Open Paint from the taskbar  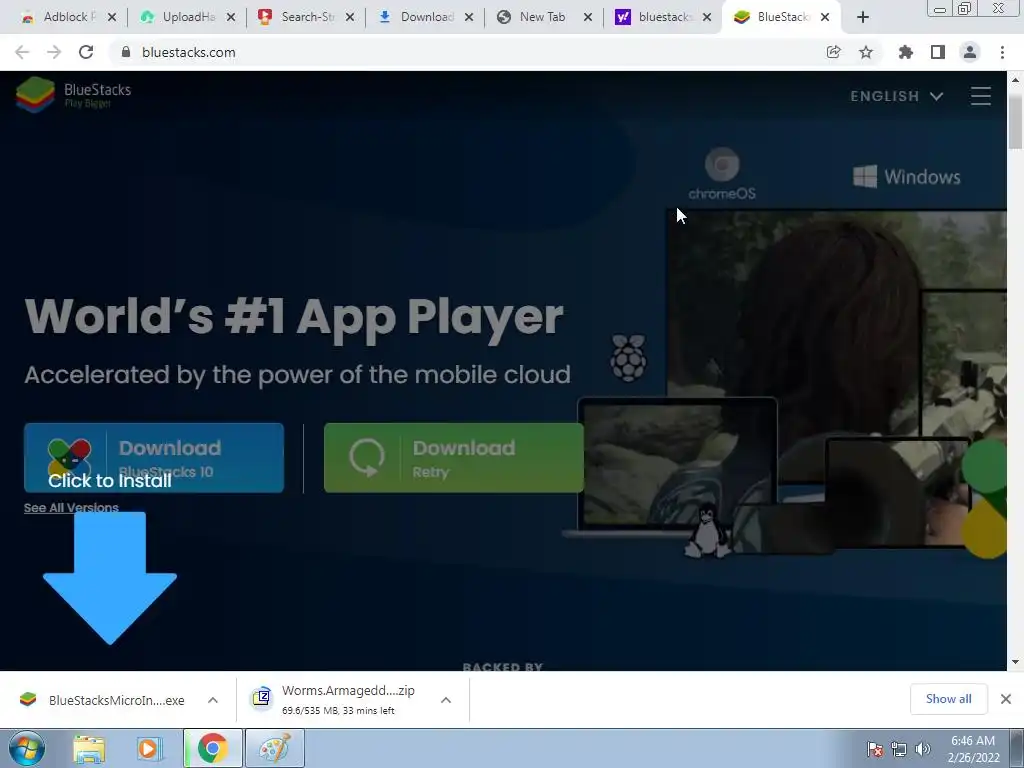[x=274, y=748]
